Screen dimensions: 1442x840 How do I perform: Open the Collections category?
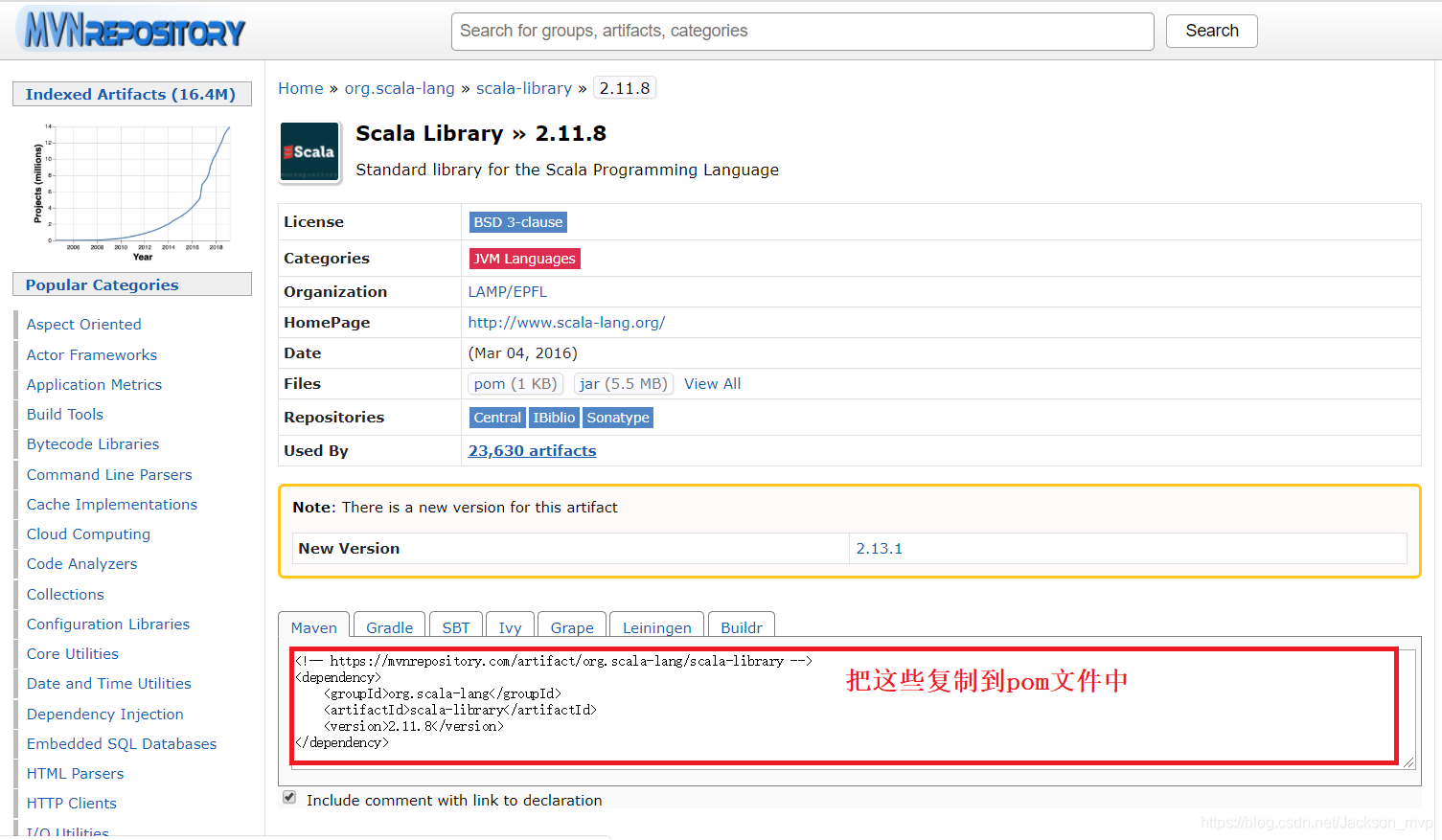point(65,594)
